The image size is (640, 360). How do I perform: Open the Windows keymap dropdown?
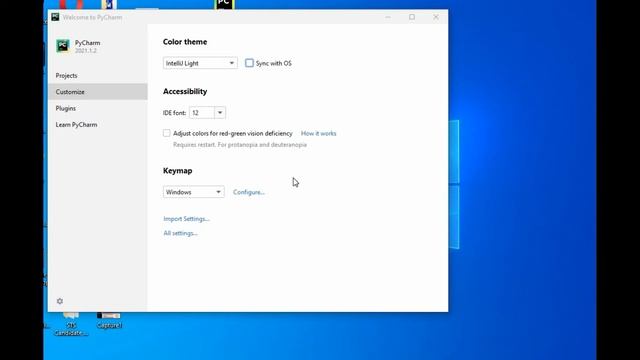(193, 192)
